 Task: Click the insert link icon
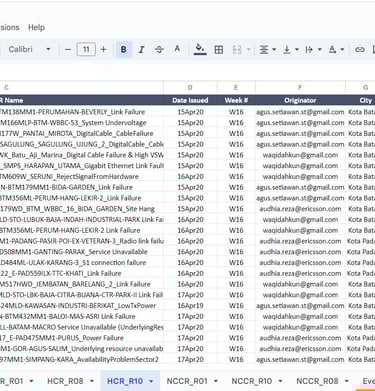(x=359, y=50)
